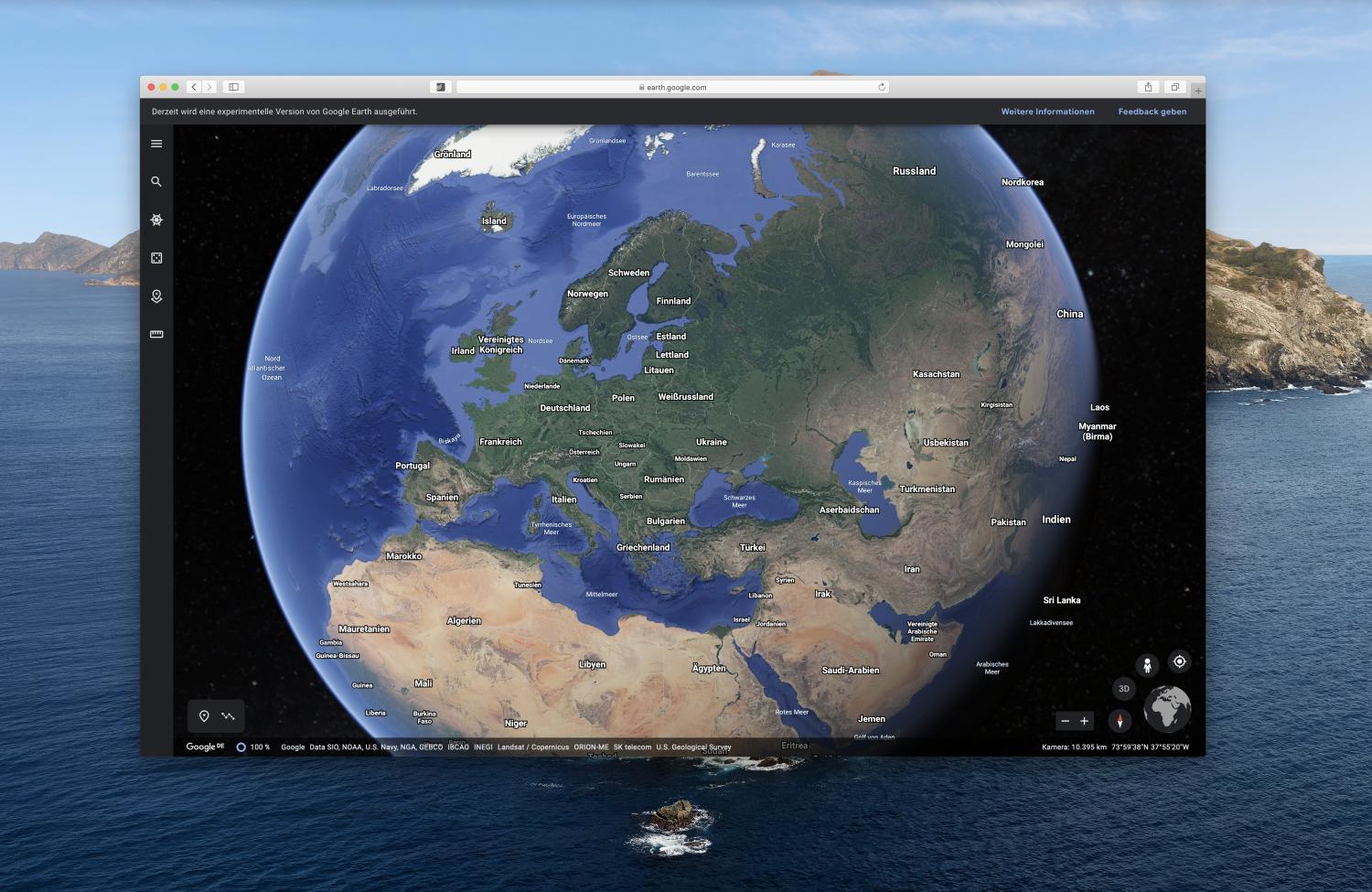This screenshot has height=892, width=1372.
Task: Click the 'Algerien' label
Action: pos(464,621)
